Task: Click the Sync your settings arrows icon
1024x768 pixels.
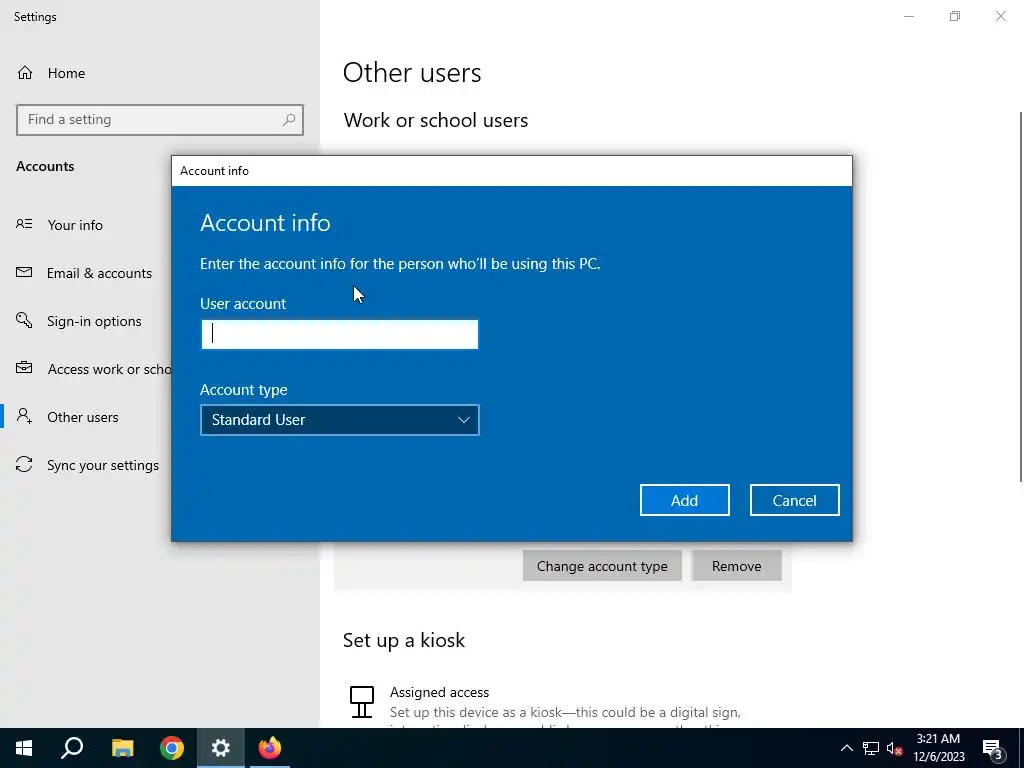Action: [x=24, y=464]
